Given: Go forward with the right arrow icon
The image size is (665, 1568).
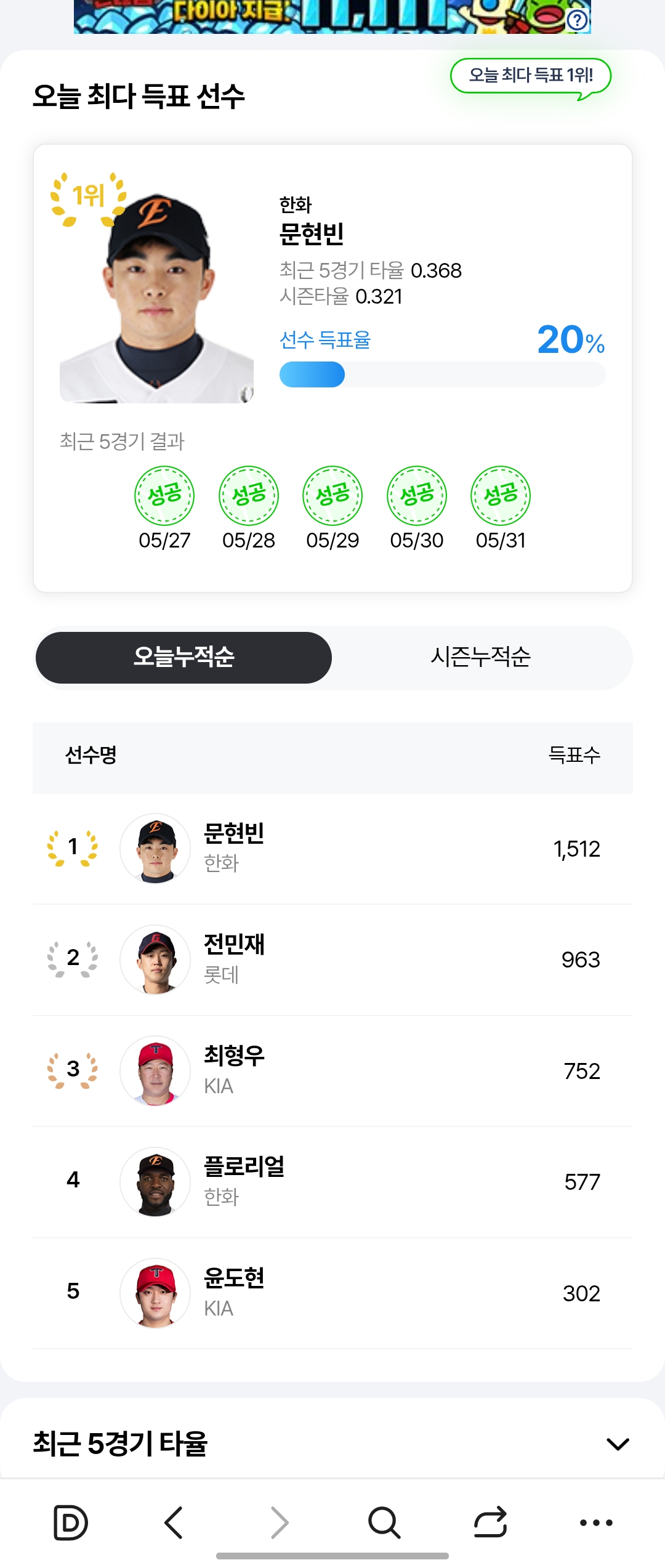Looking at the screenshot, I should point(280,1522).
